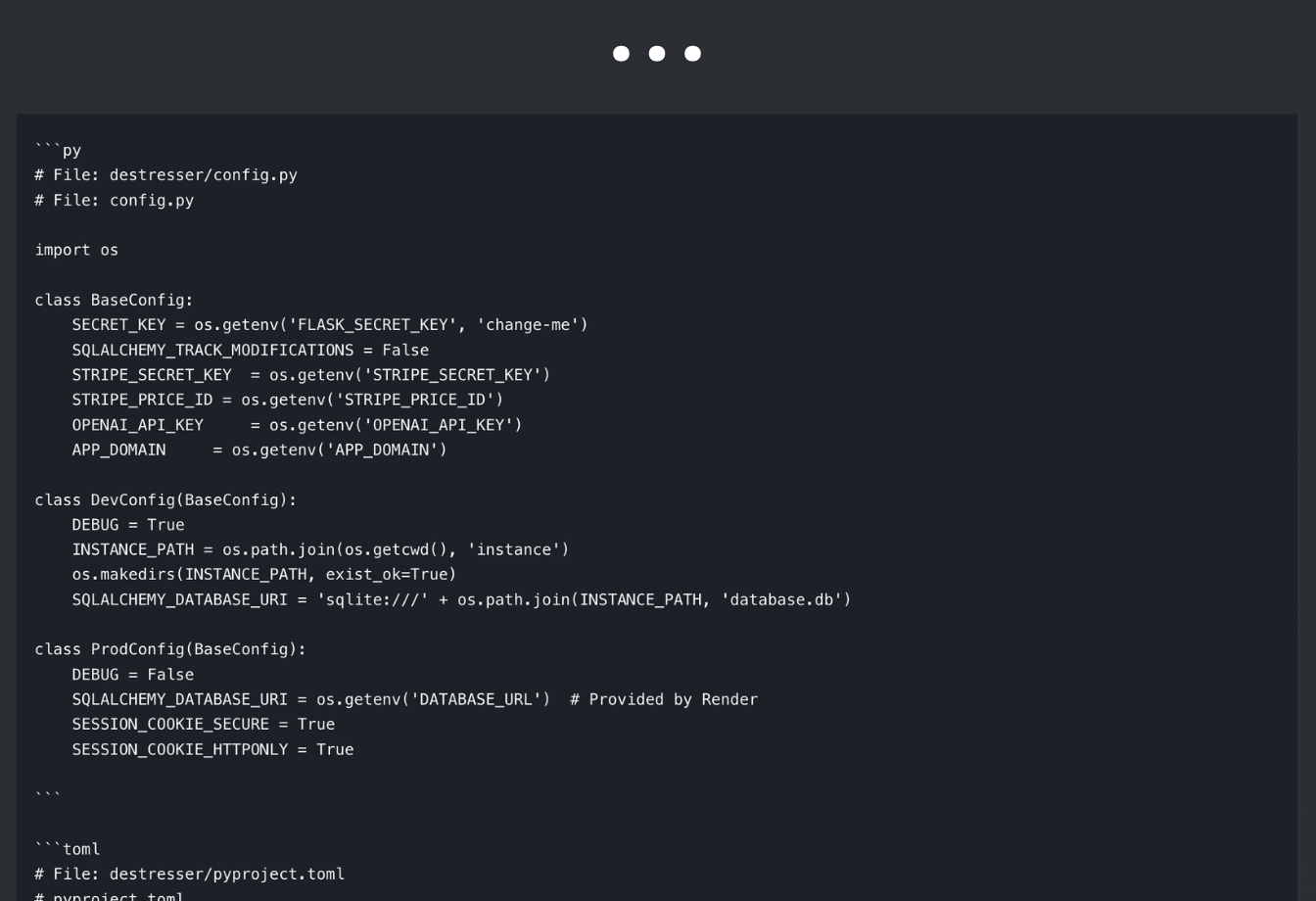The image size is (1316, 901).
Task: Click the INSTANCE_PATH = os.path.join line
Action: coord(320,549)
